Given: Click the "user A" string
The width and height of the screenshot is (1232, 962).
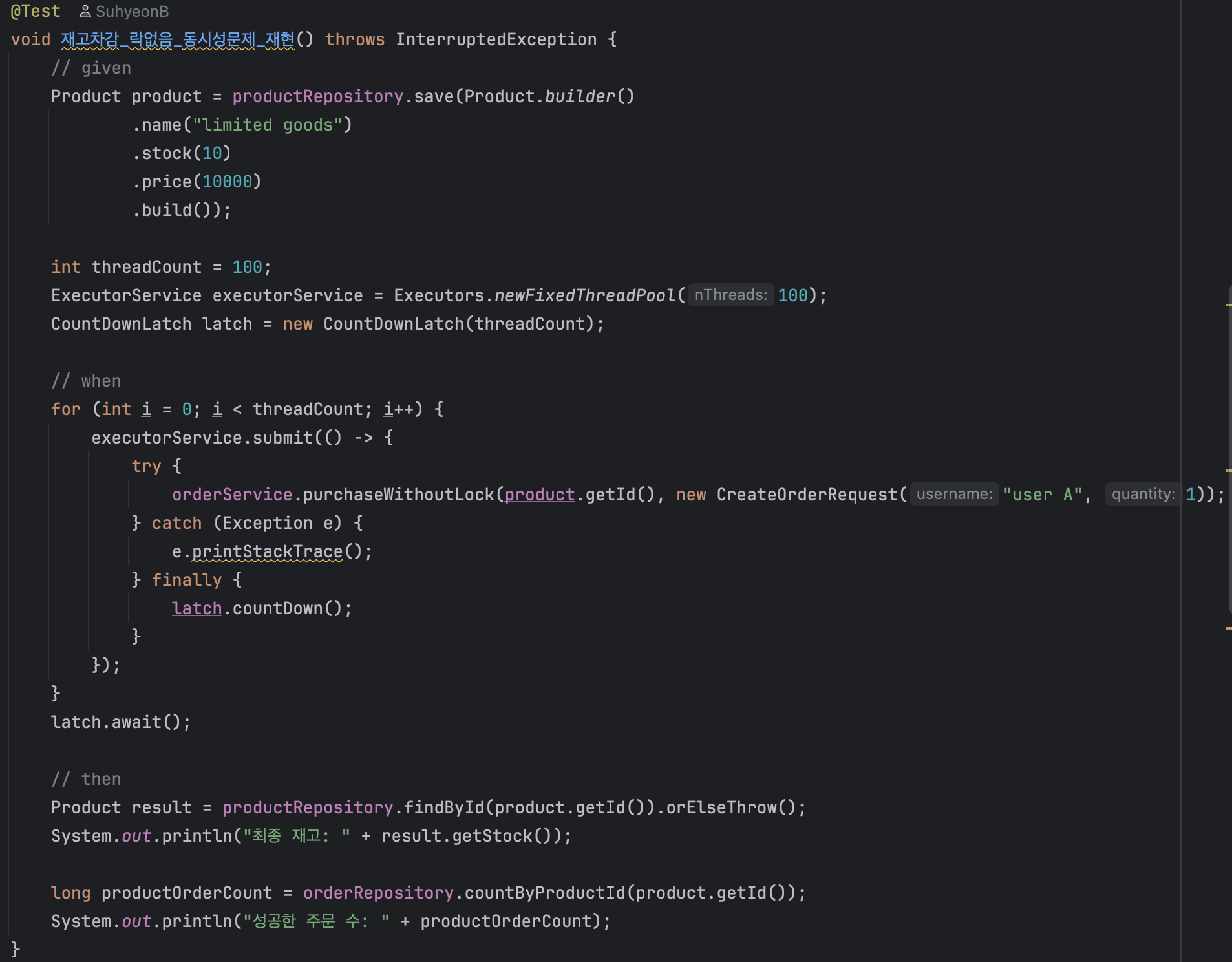Looking at the screenshot, I should click(1043, 495).
